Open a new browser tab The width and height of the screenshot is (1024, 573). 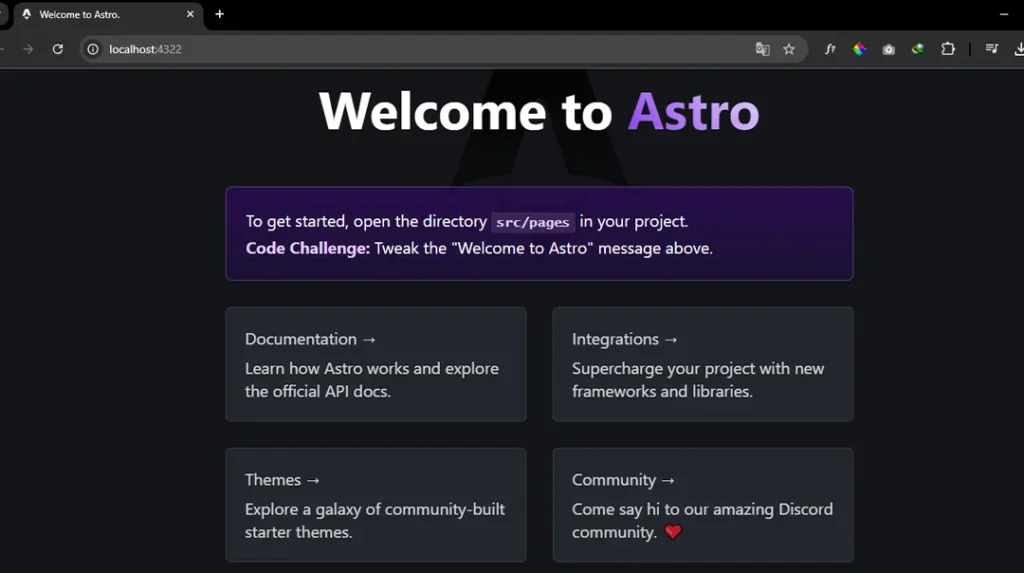(220, 14)
